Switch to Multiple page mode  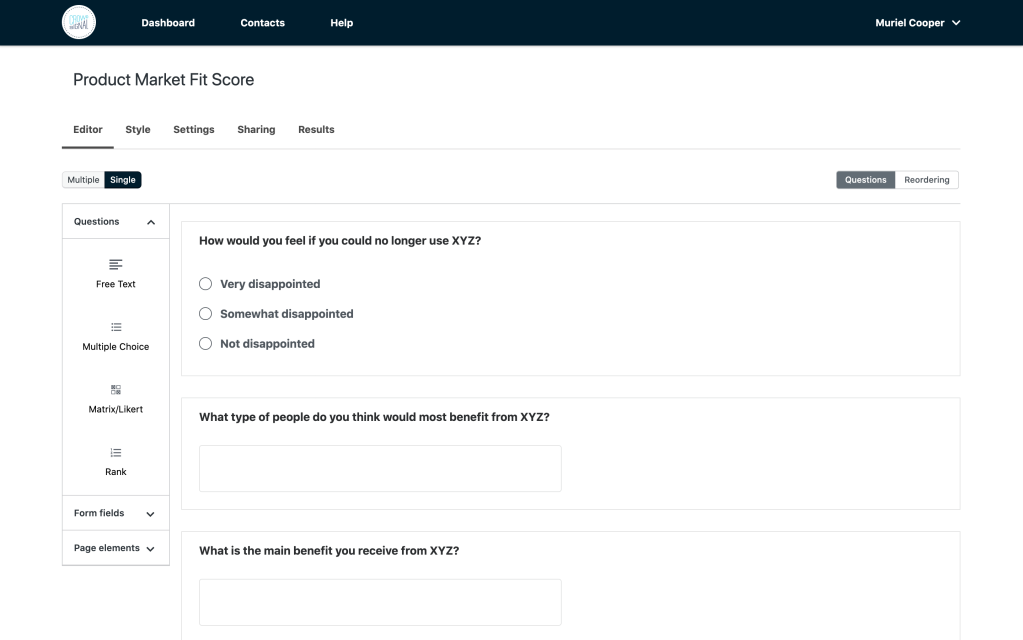pos(83,180)
